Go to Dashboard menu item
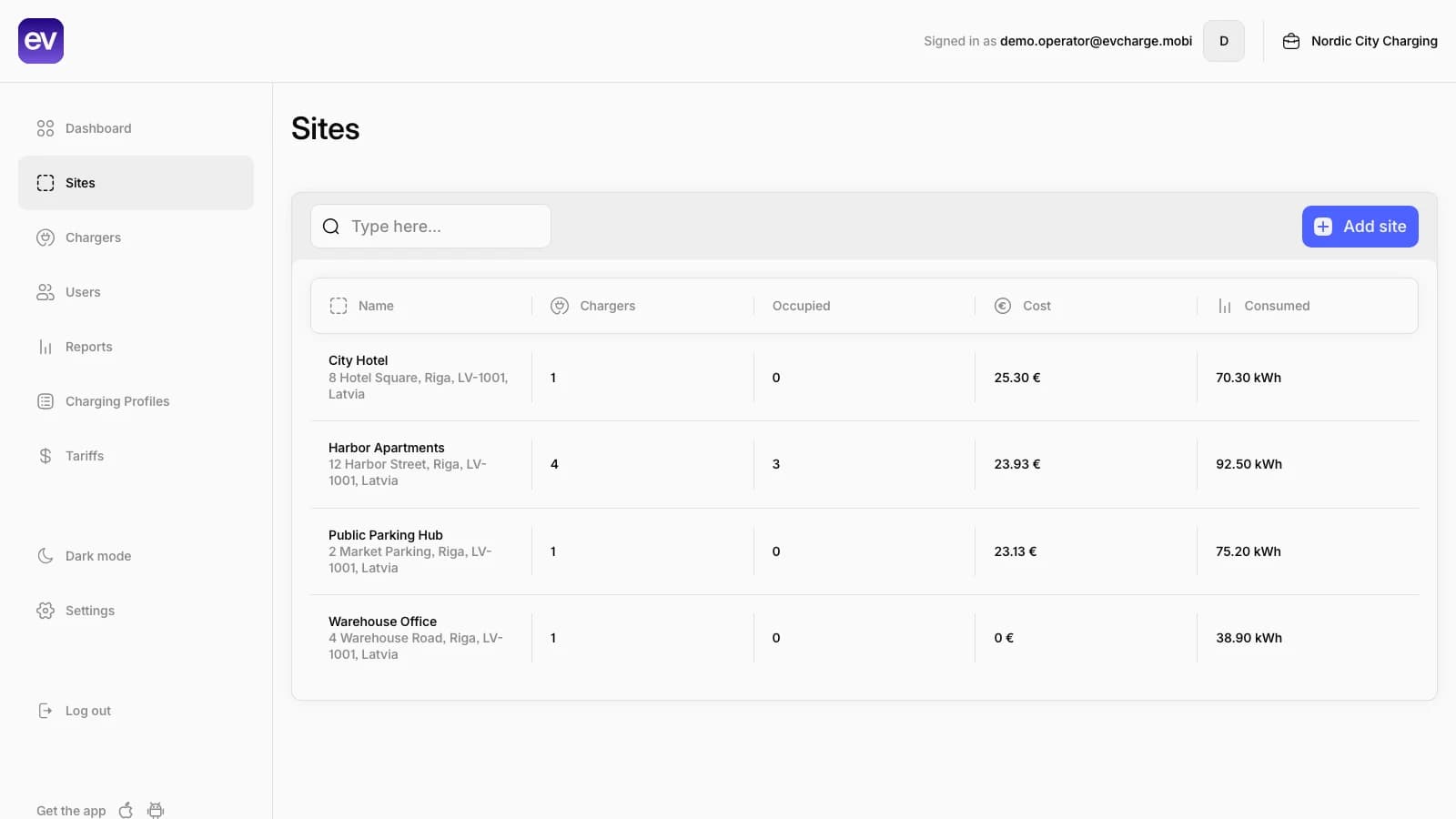This screenshot has width=1456, height=819. pyautogui.click(x=136, y=128)
